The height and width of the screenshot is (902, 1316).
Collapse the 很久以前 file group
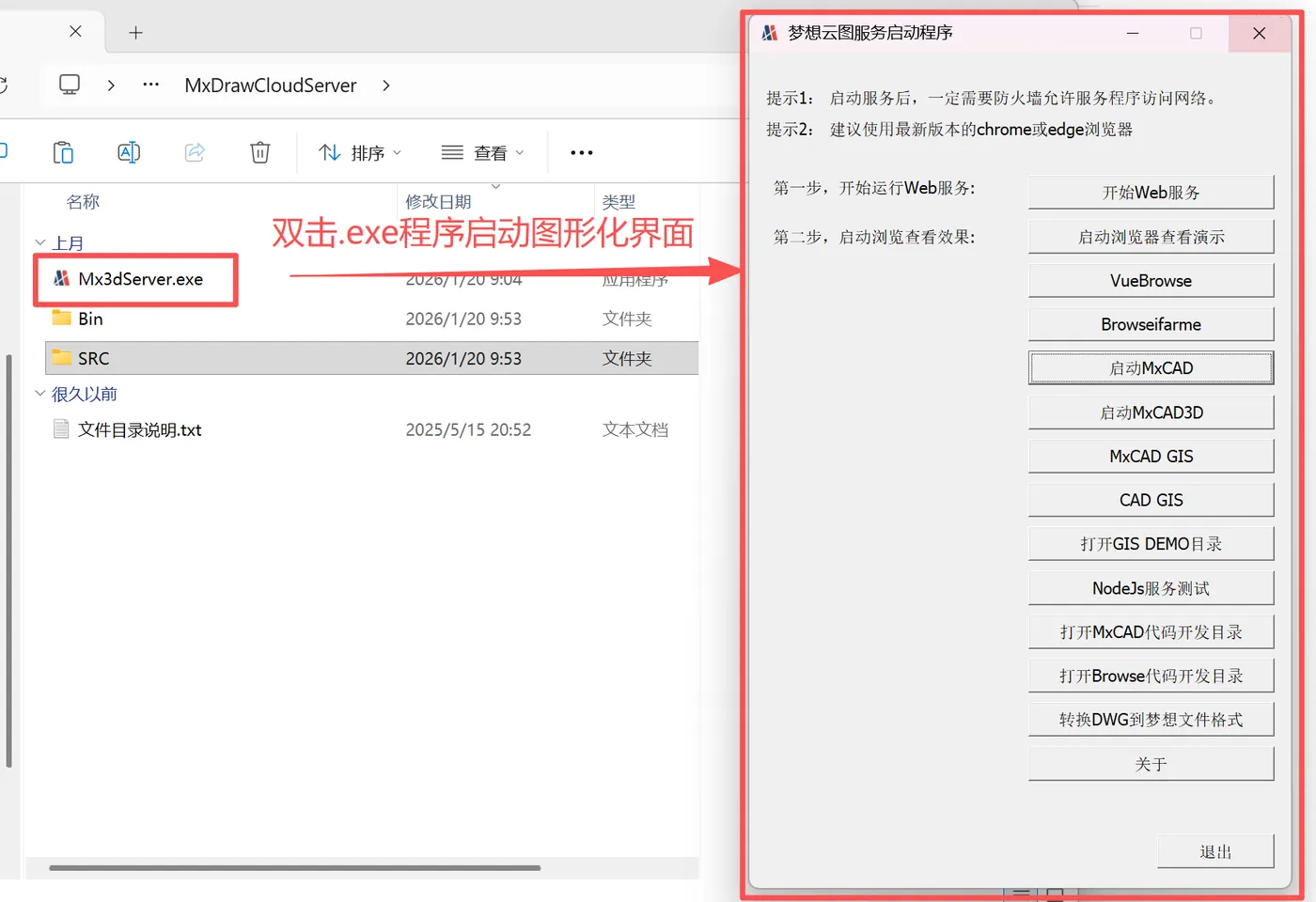pyautogui.click(x=40, y=394)
